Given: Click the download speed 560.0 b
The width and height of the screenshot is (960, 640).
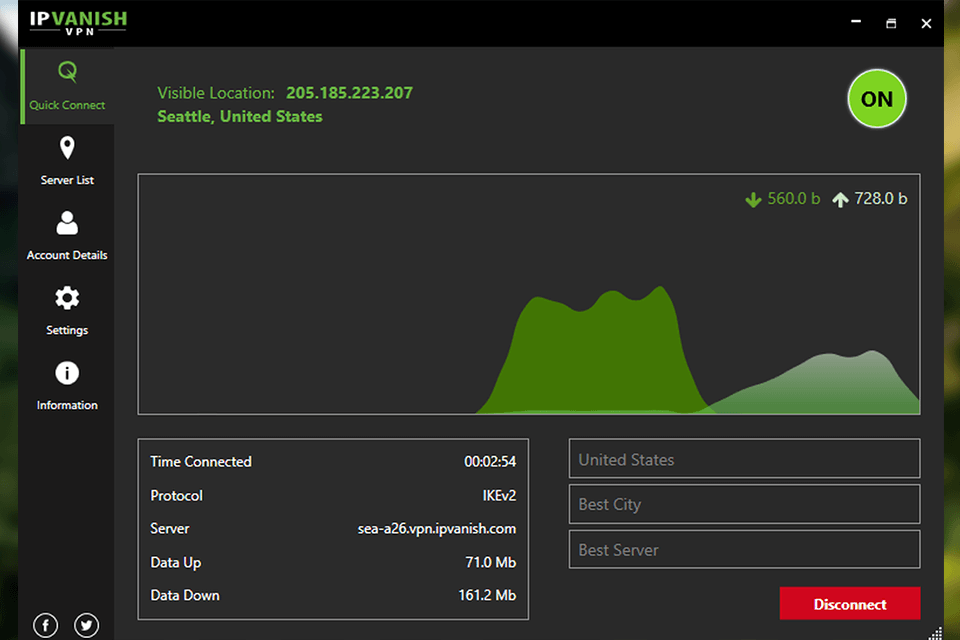Looking at the screenshot, I should [793, 198].
